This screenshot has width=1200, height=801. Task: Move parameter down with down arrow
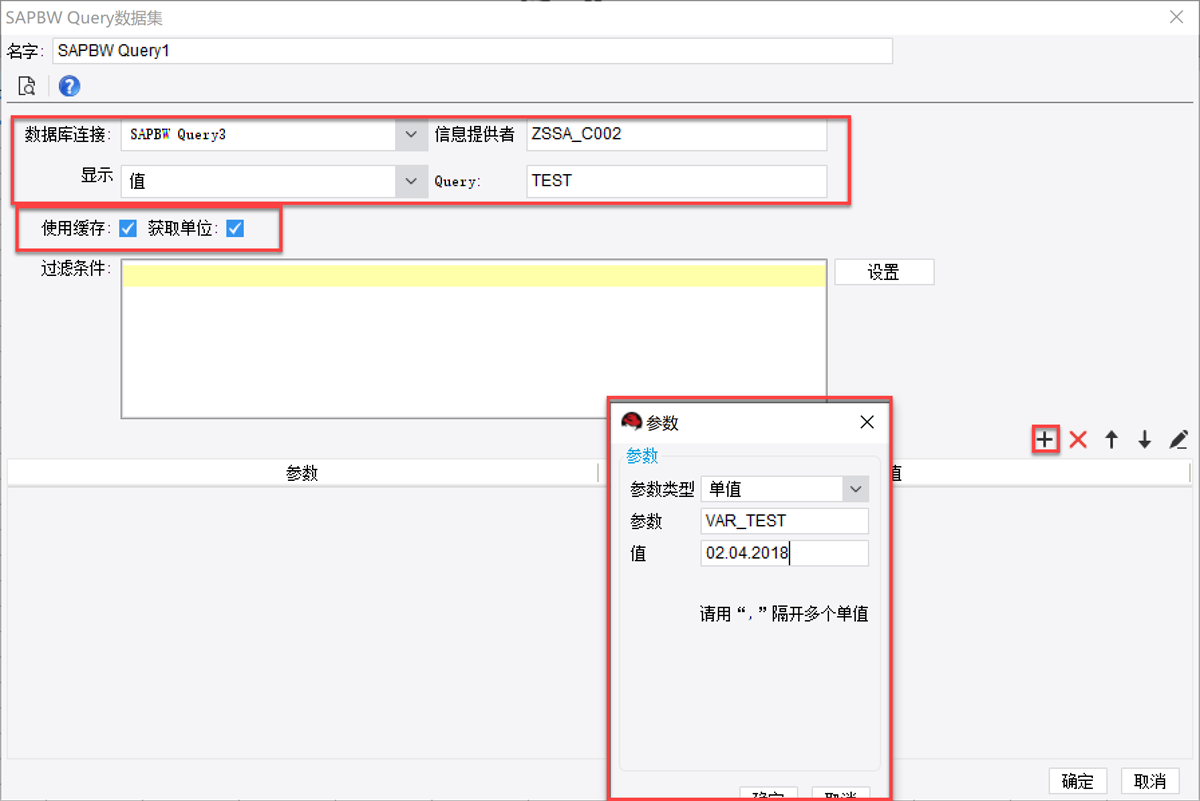tap(1145, 439)
